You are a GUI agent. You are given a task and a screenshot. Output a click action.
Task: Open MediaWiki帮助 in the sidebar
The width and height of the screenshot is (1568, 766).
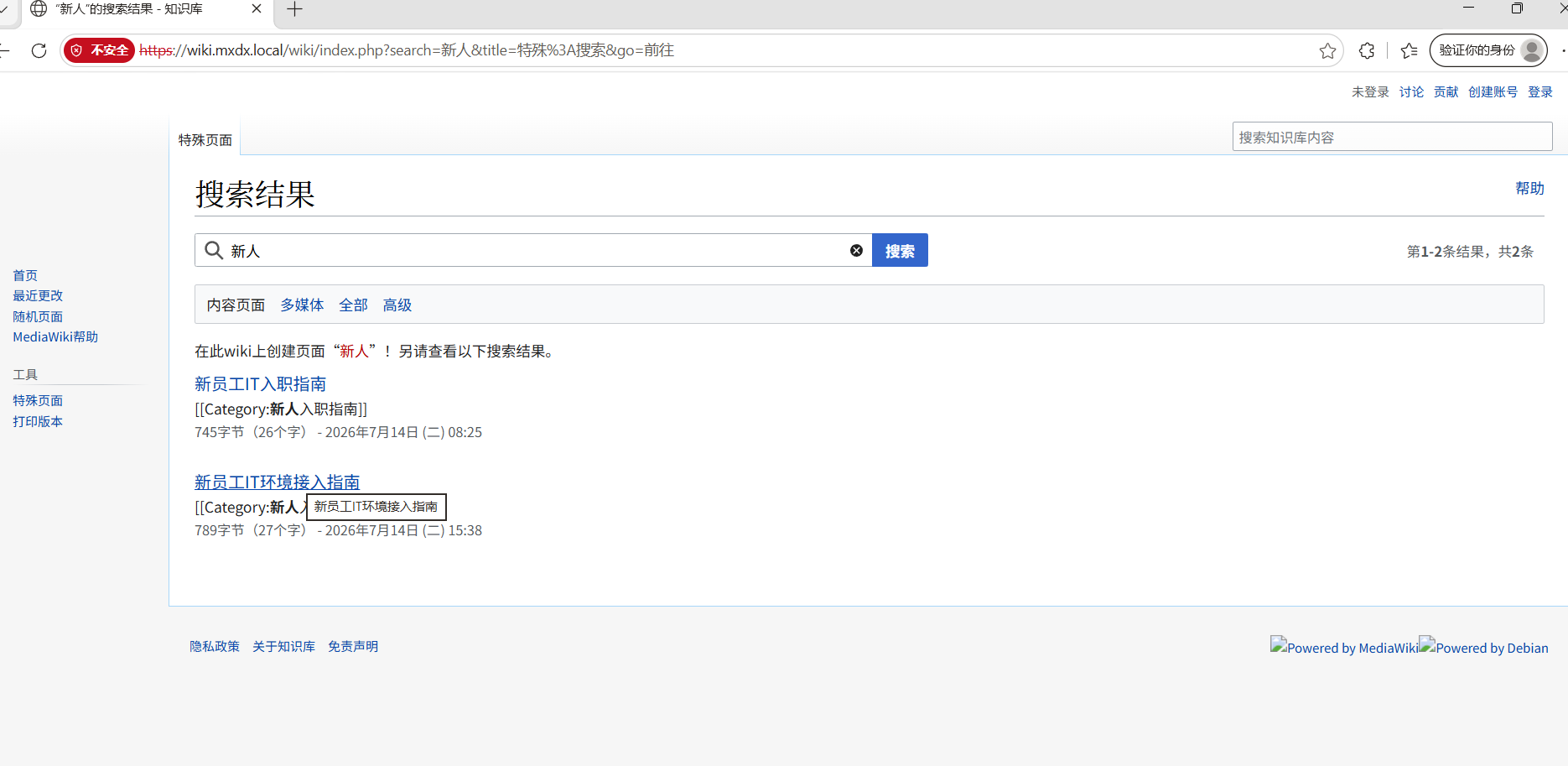[55, 336]
